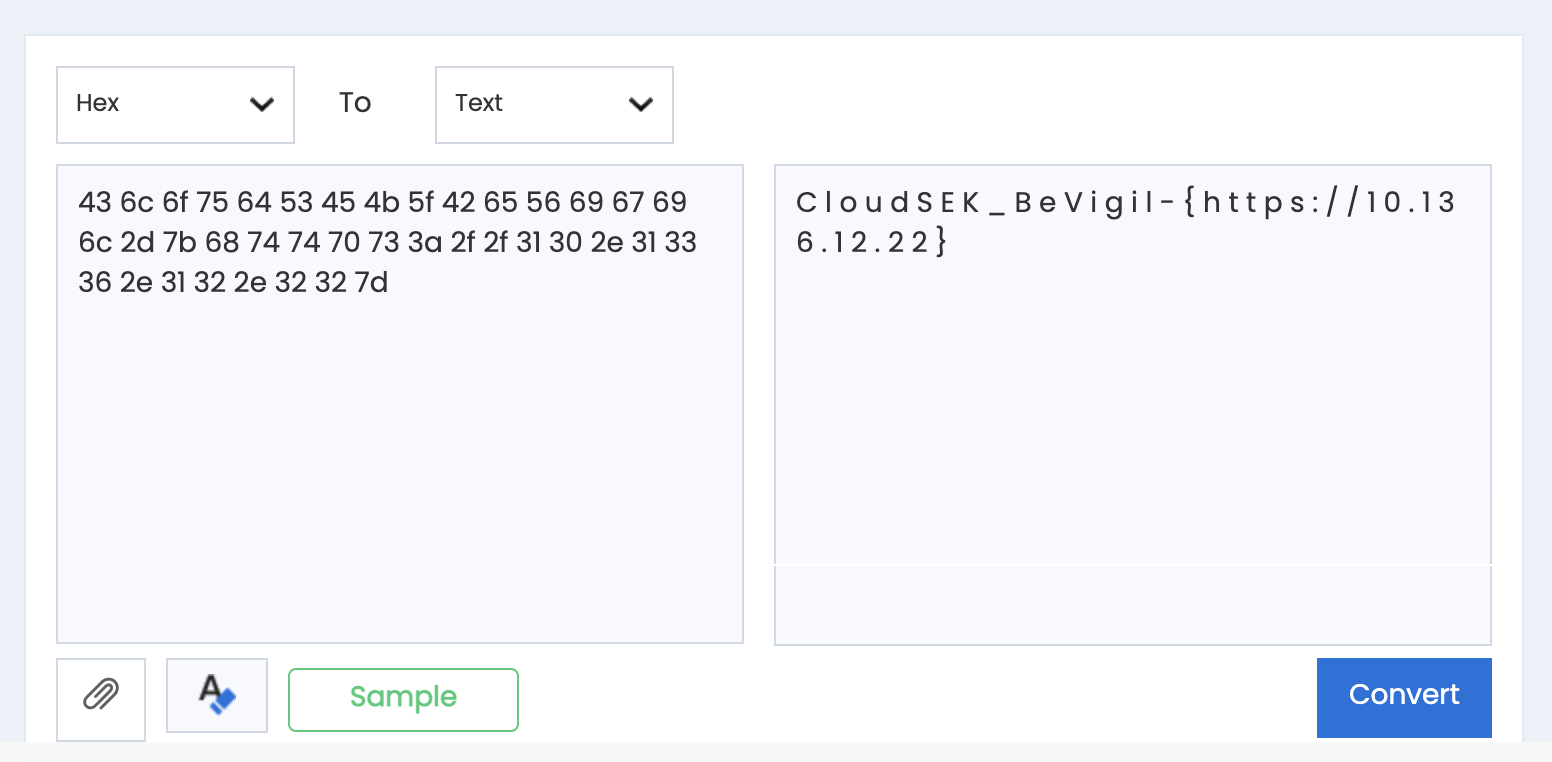This screenshot has height=762, width=1552.
Task: Click the empty strip beneath the output box
Action: pyautogui.click(x=1132, y=605)
